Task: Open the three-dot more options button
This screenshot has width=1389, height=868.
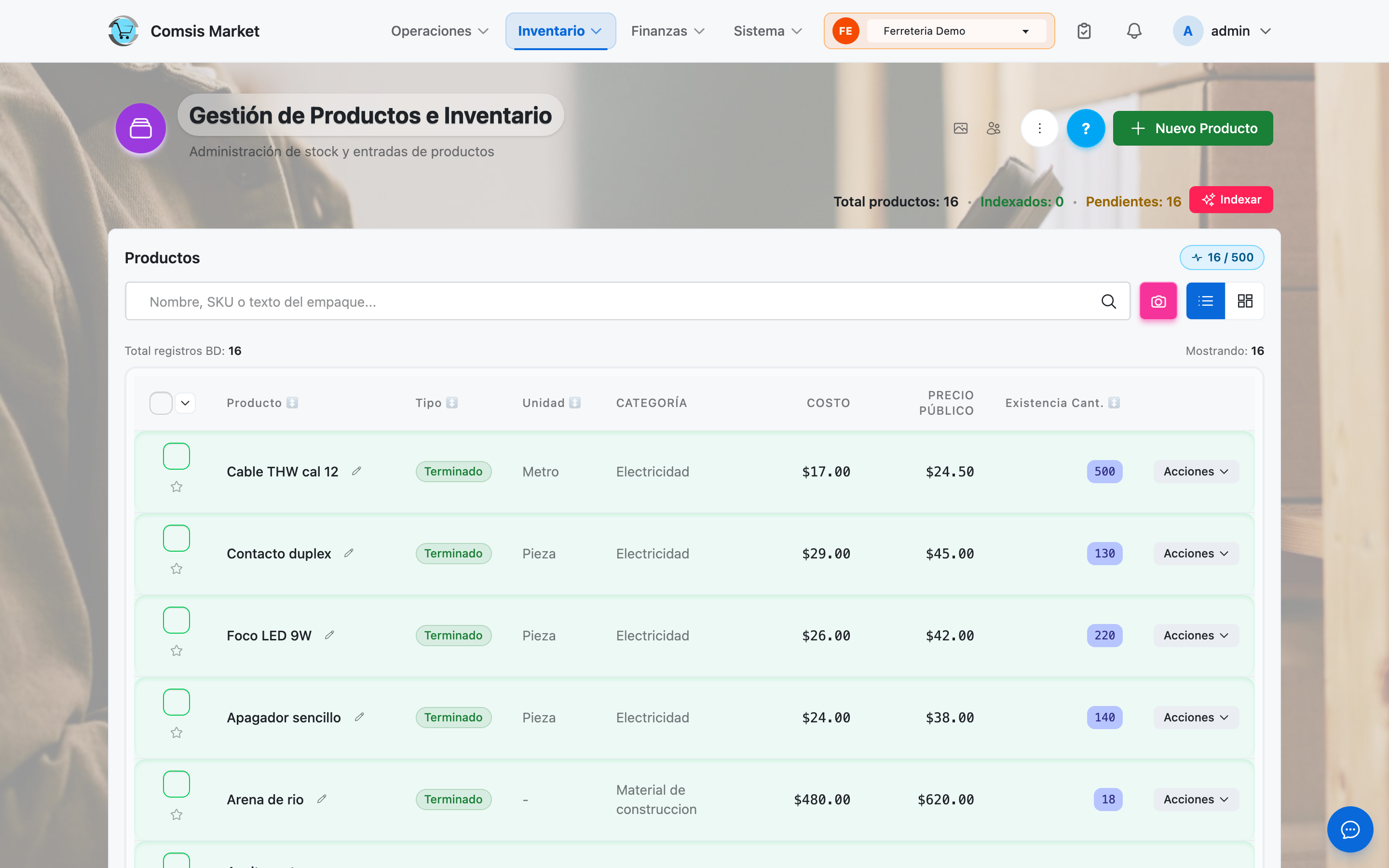Action: coord(1039,128)
